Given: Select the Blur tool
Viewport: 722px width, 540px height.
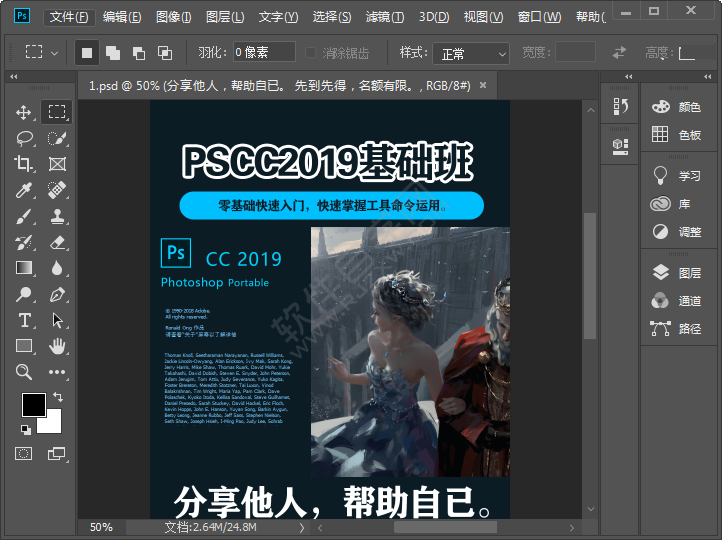Looking at the screenshot, I should click(x=57, y=268).
